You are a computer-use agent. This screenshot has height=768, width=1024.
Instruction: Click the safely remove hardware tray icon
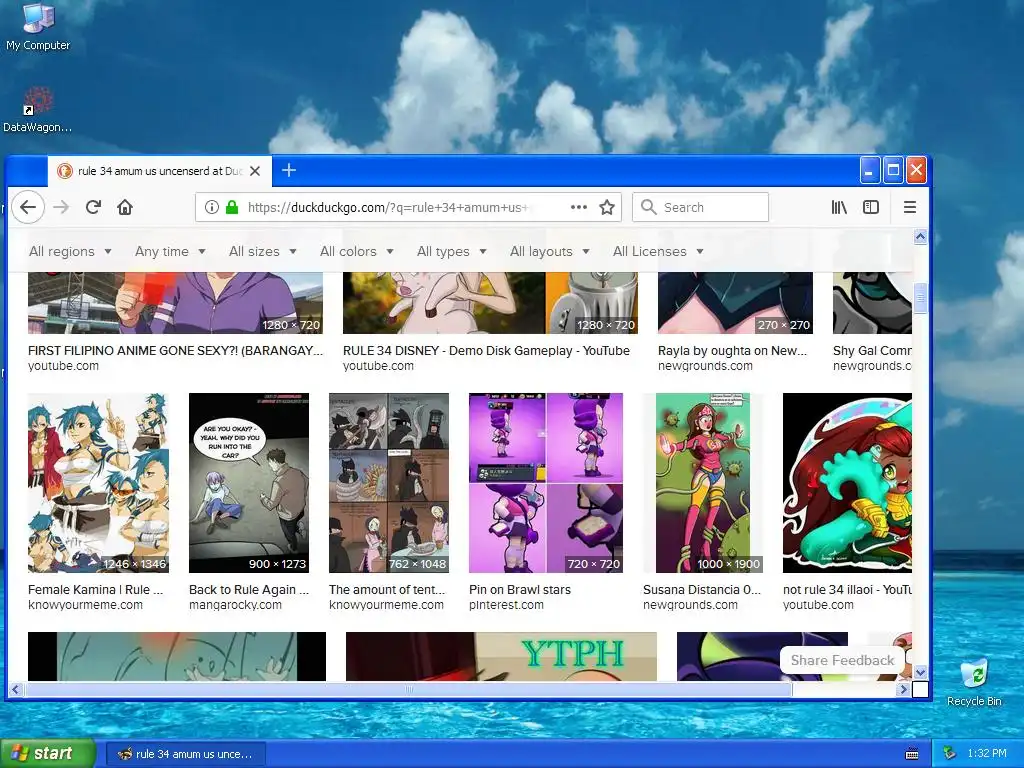[950, 754]
